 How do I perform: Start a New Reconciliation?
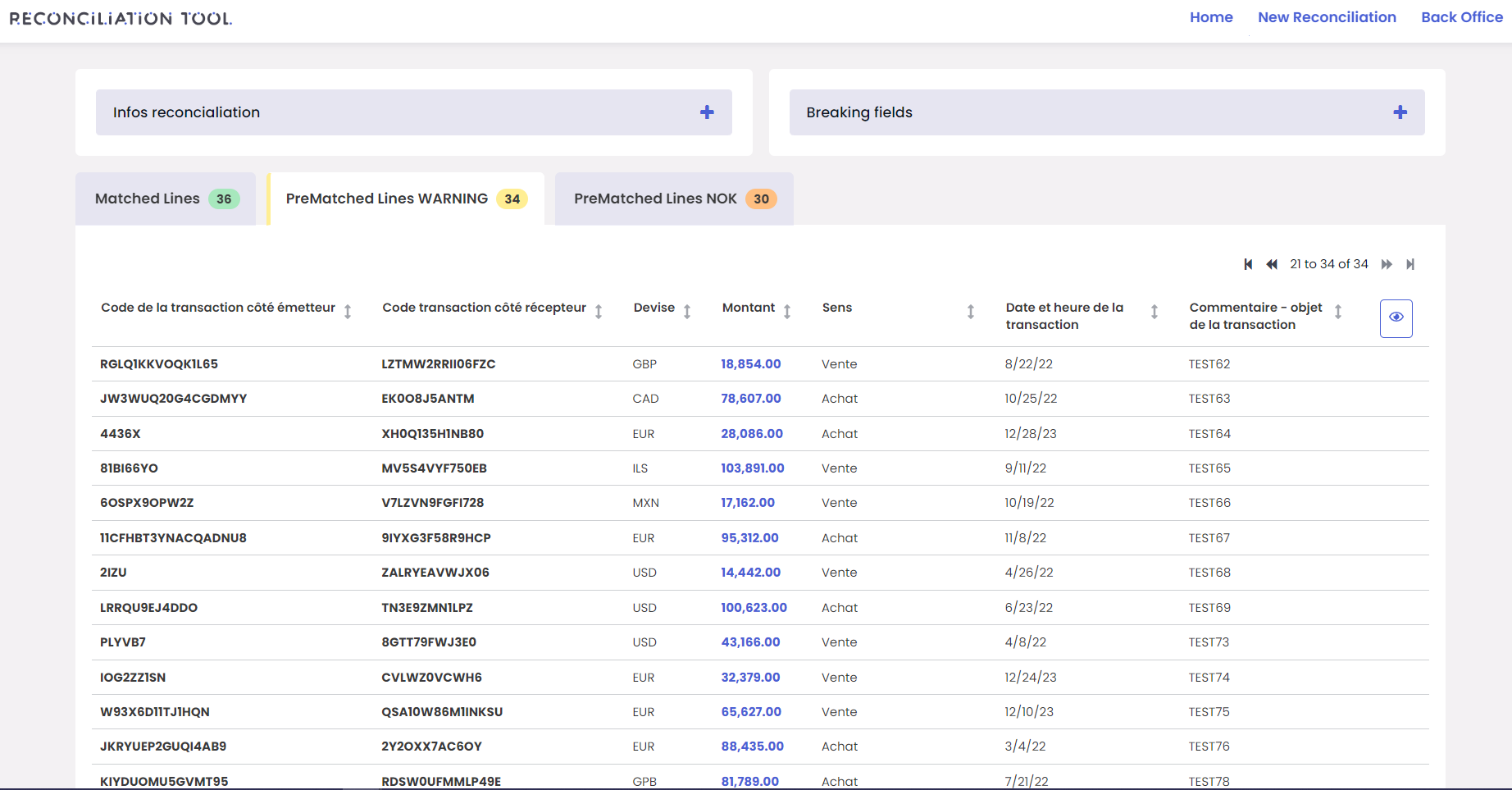point(1327,17)
